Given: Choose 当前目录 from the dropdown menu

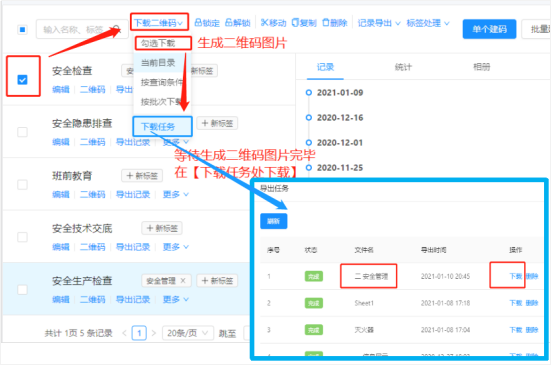Looking at the screenshot, I should coord(158,63).
